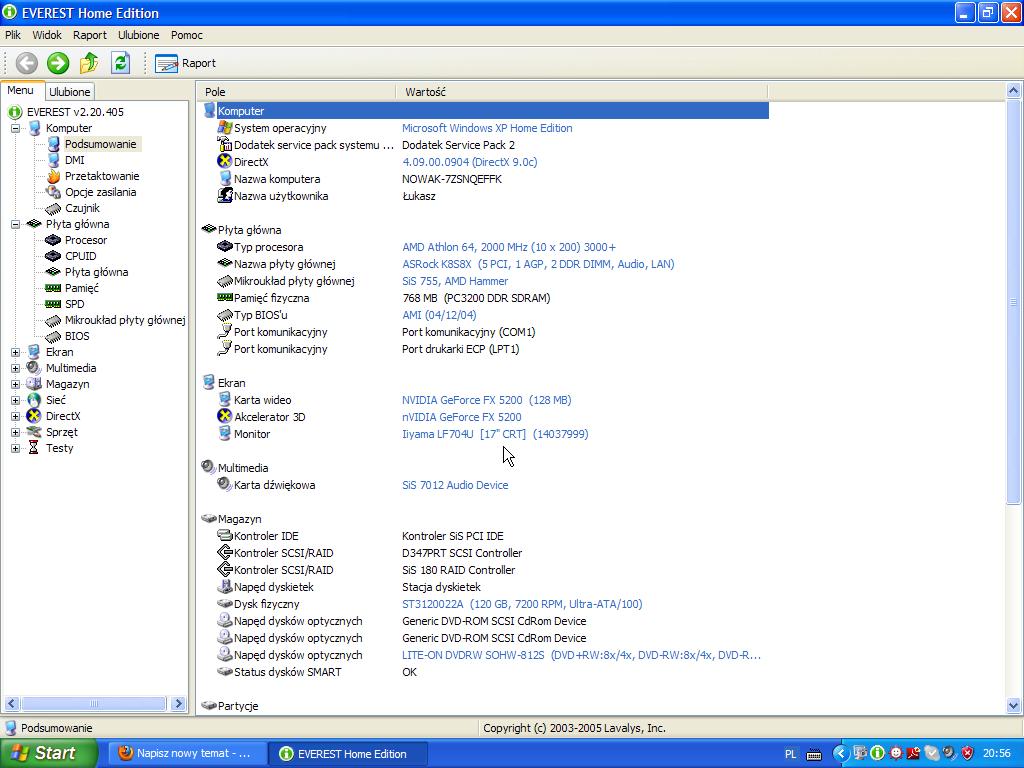Screen dimensions: 1024x768
Task: Select the BIOS tree node
Action: tap(77, 336)
